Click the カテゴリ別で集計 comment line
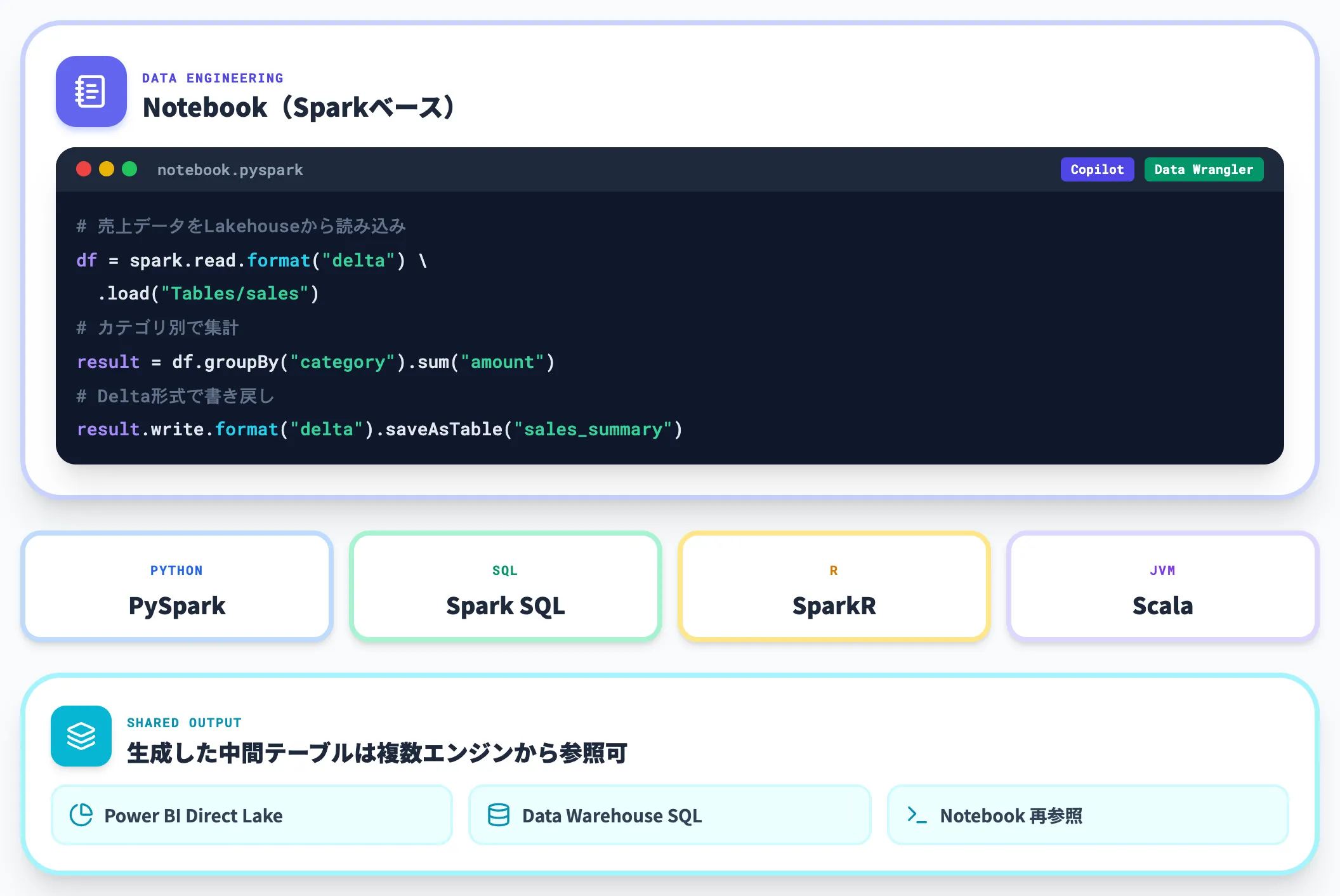1340x896 pixels. point(157,327)
